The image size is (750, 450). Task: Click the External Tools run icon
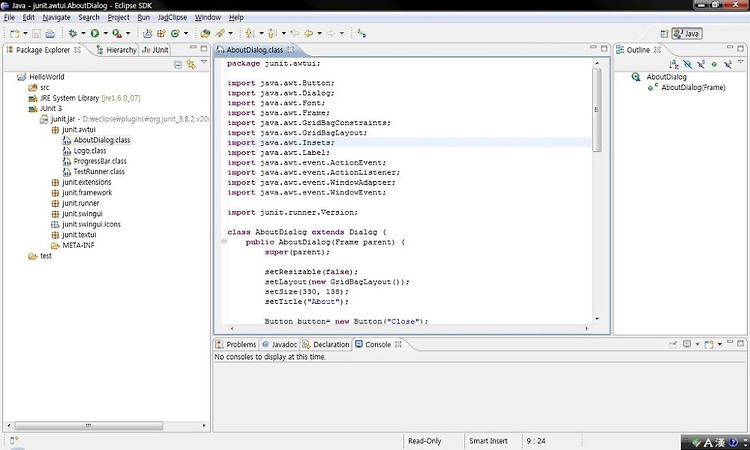pyautogui.click(x=117, y=33)
